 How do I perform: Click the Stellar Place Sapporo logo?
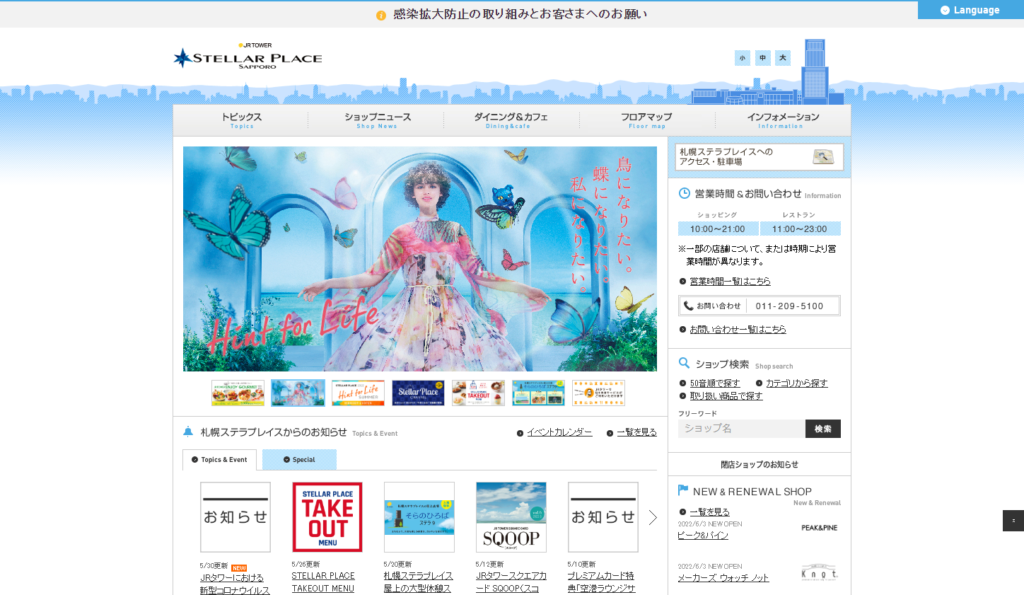coord(247,57)
